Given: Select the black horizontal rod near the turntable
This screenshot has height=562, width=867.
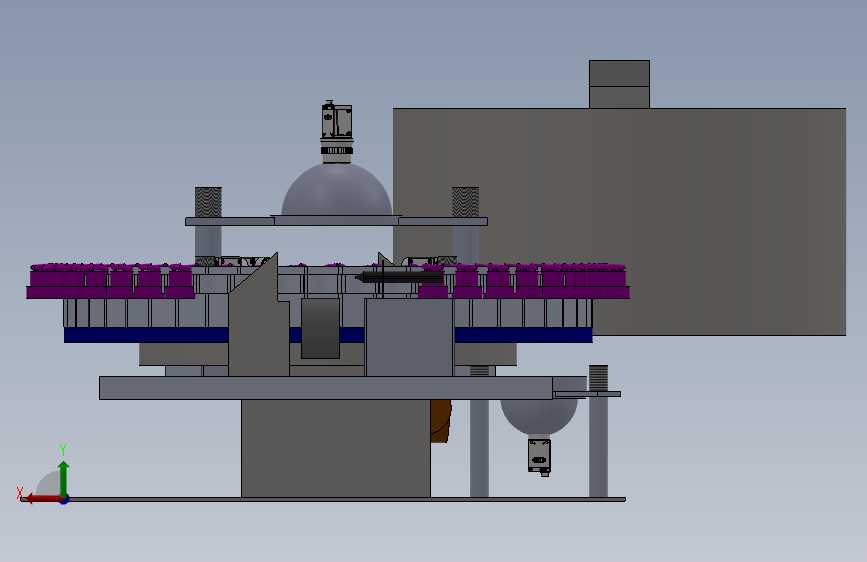Looking at the screenshot, I should point(399,277).
